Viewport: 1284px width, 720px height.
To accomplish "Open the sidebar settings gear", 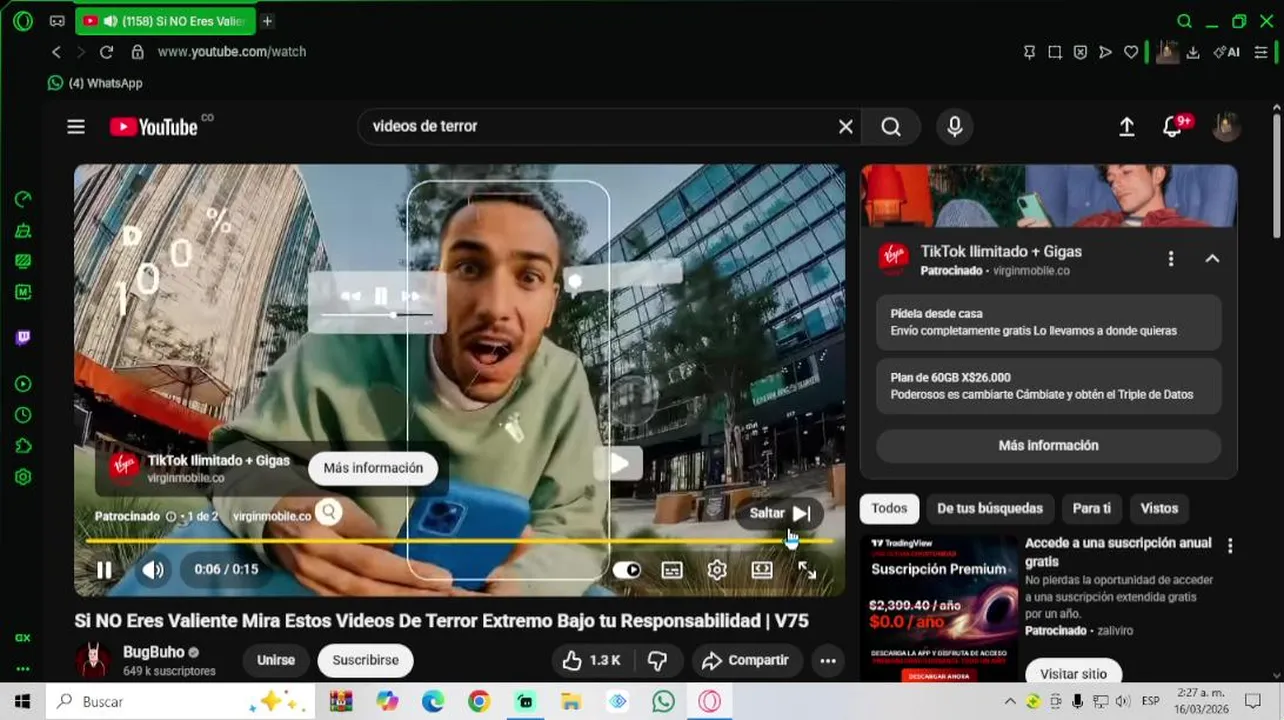I will pyautogui.click(x=23, y=477).
